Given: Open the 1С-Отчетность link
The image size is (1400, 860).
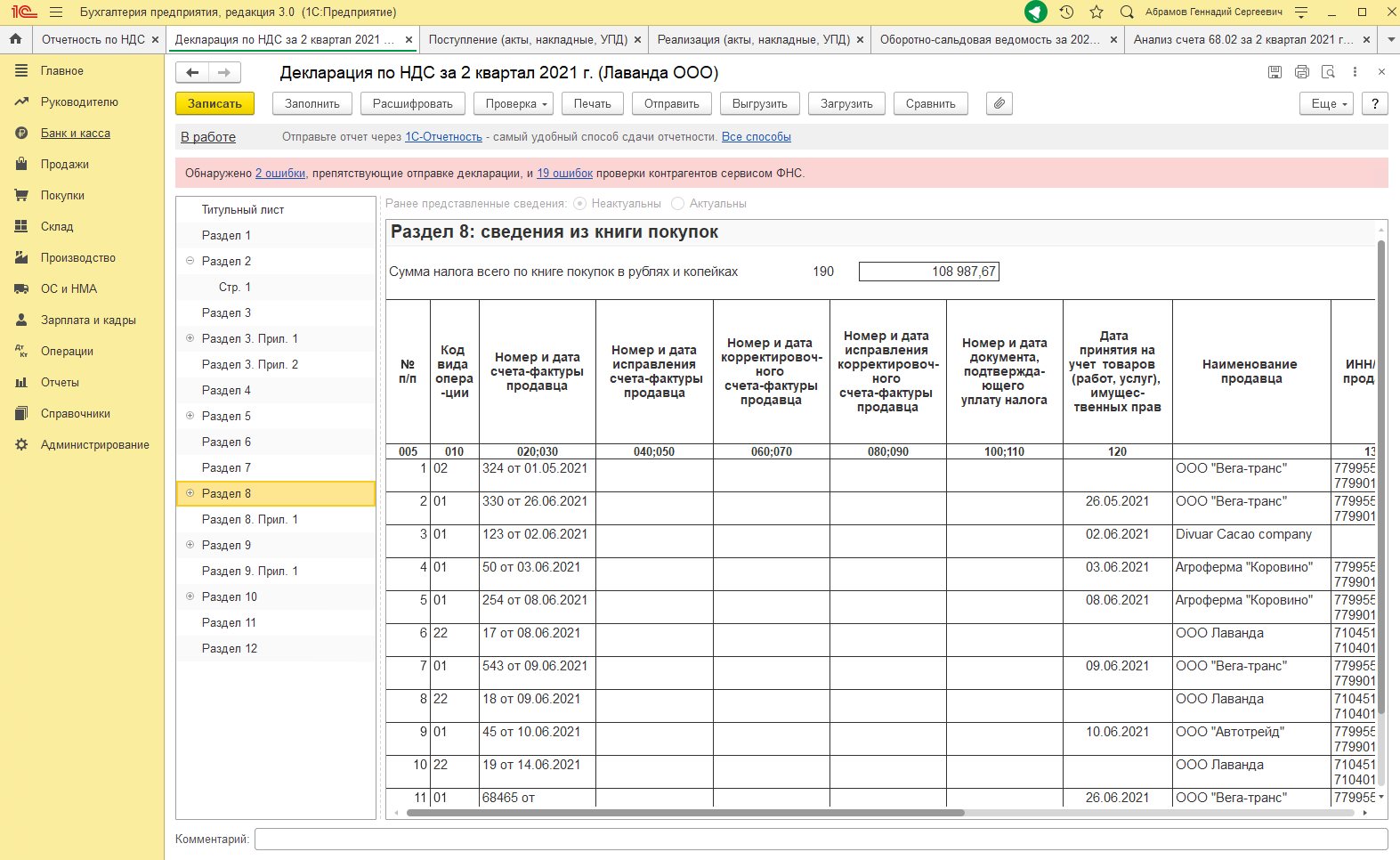Looking at the screenshot, I should click(x=443, y=137).
